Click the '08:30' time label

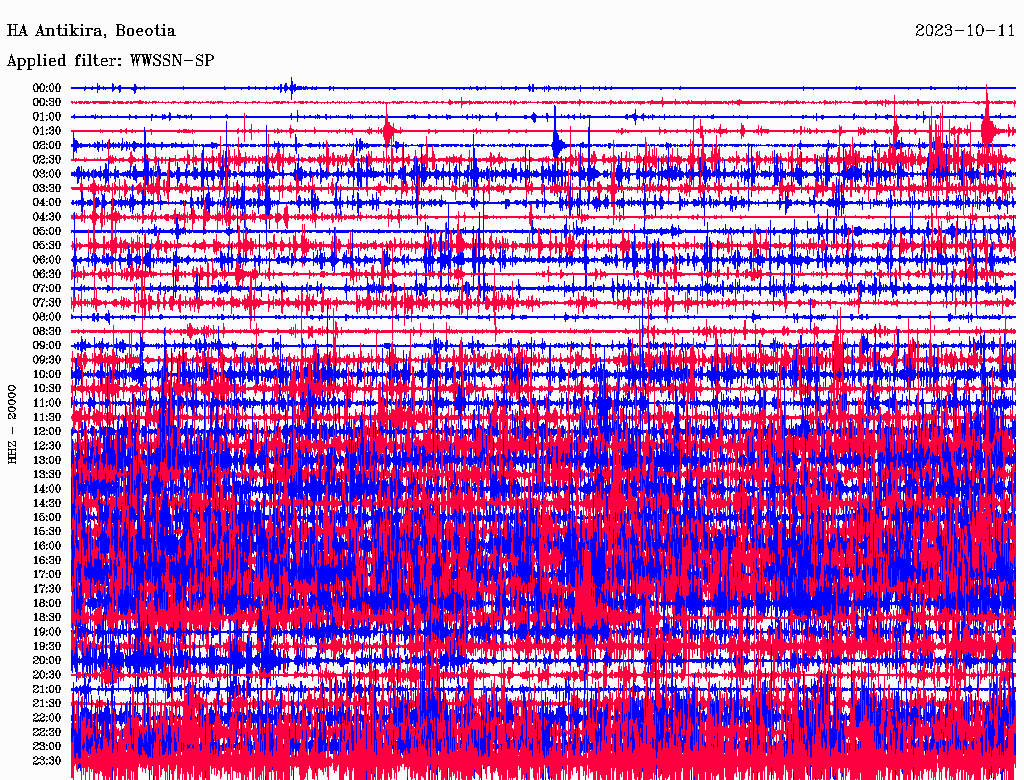pos(47,331)
